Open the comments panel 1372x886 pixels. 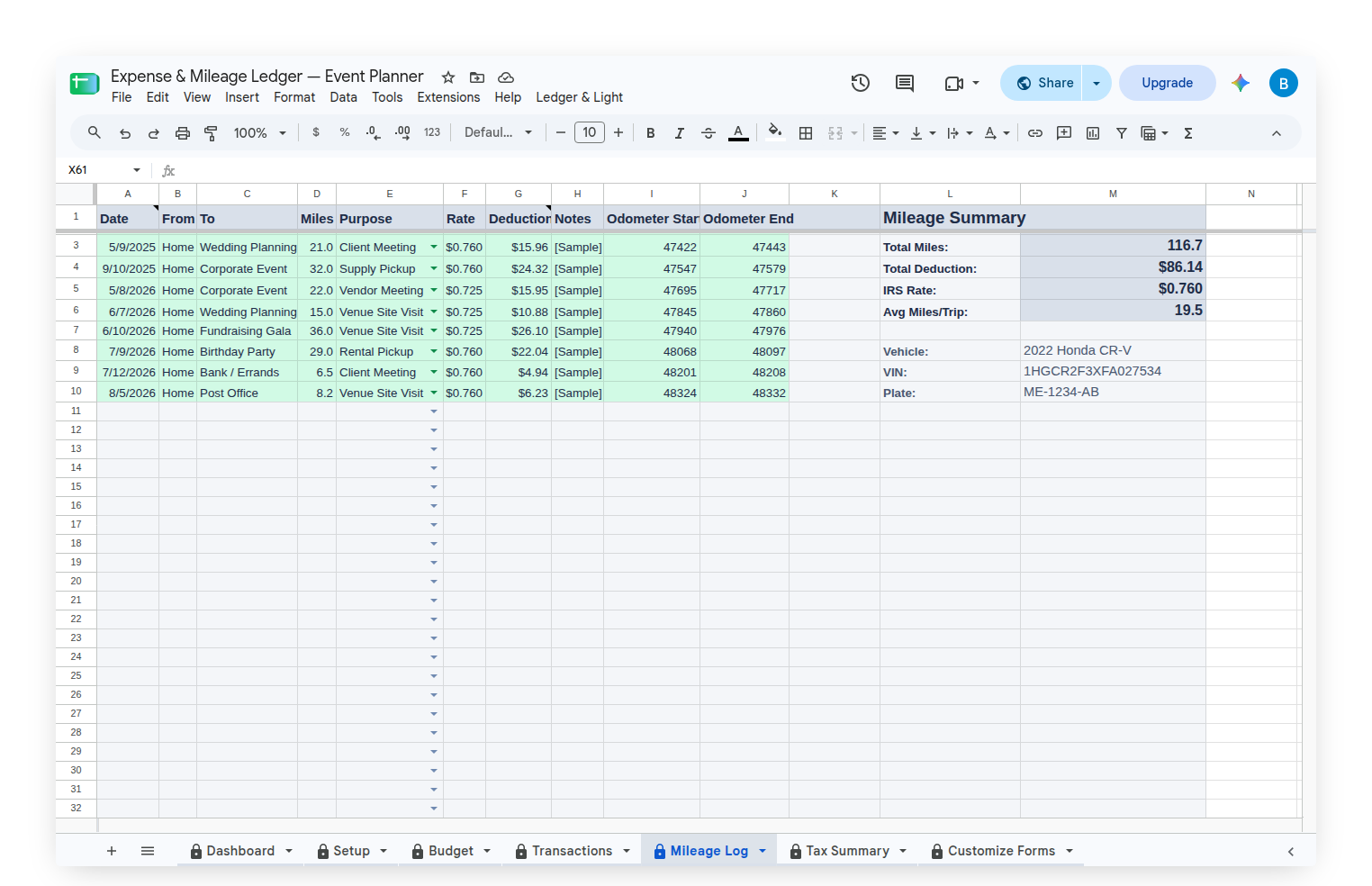[x=905, y=83]
